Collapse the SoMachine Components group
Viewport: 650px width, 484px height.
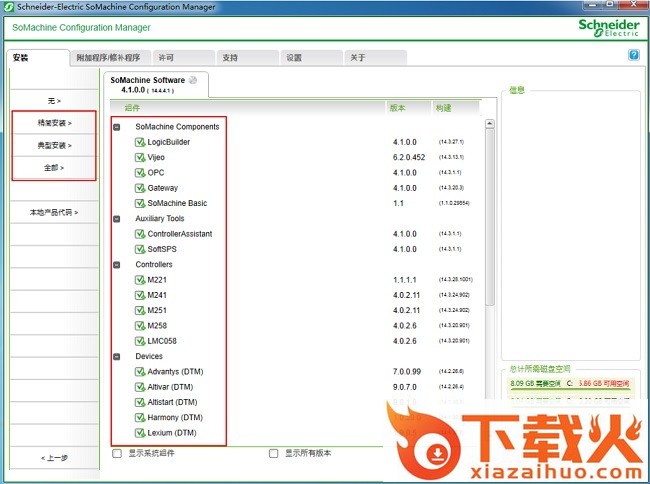(117, 127)
